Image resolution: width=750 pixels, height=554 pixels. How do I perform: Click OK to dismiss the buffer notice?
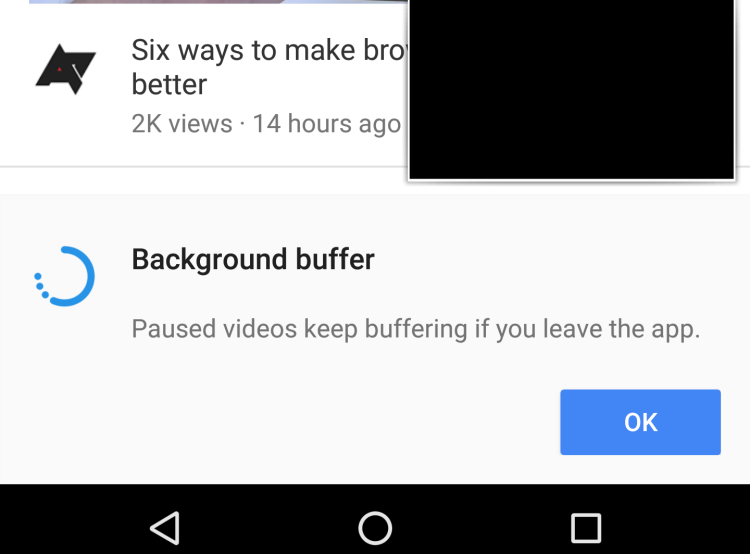[x=640, y=422]
